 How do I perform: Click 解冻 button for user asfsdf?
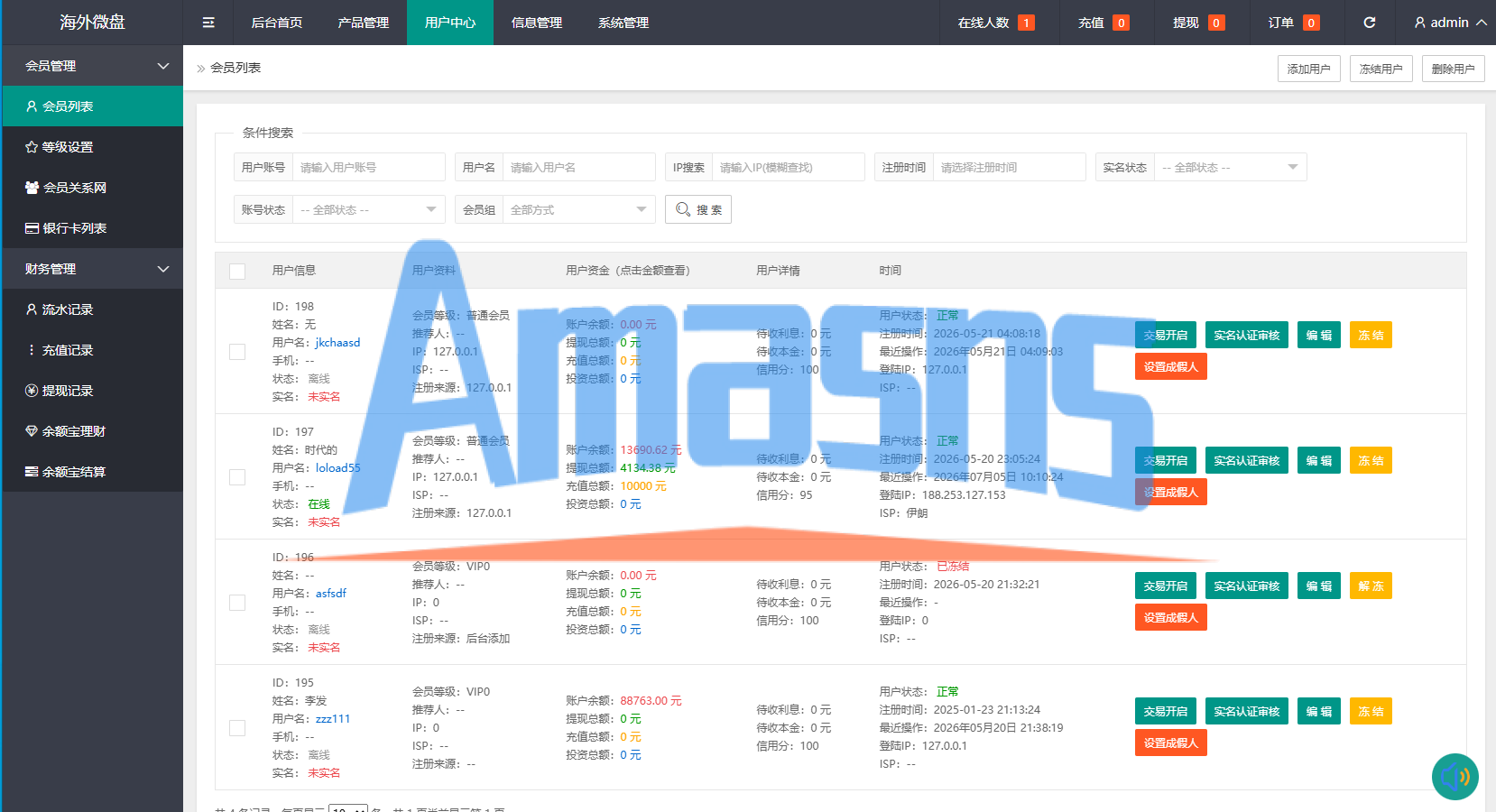(1371, 586)
